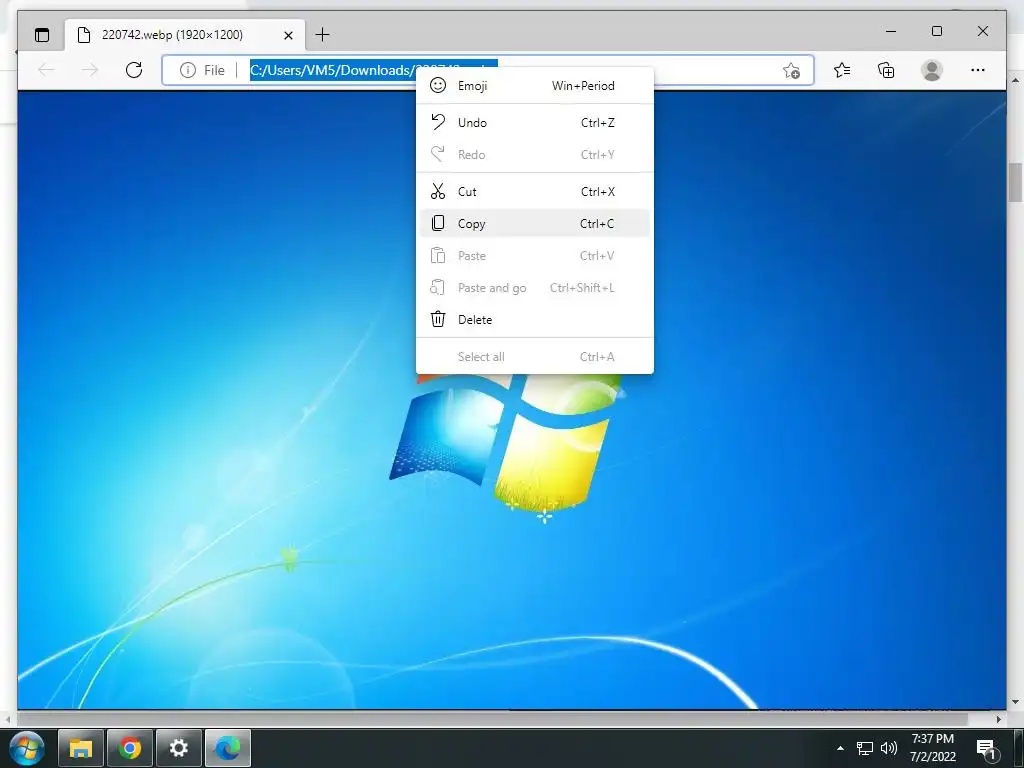Click the Cut scissors icon

coord(438,191)
